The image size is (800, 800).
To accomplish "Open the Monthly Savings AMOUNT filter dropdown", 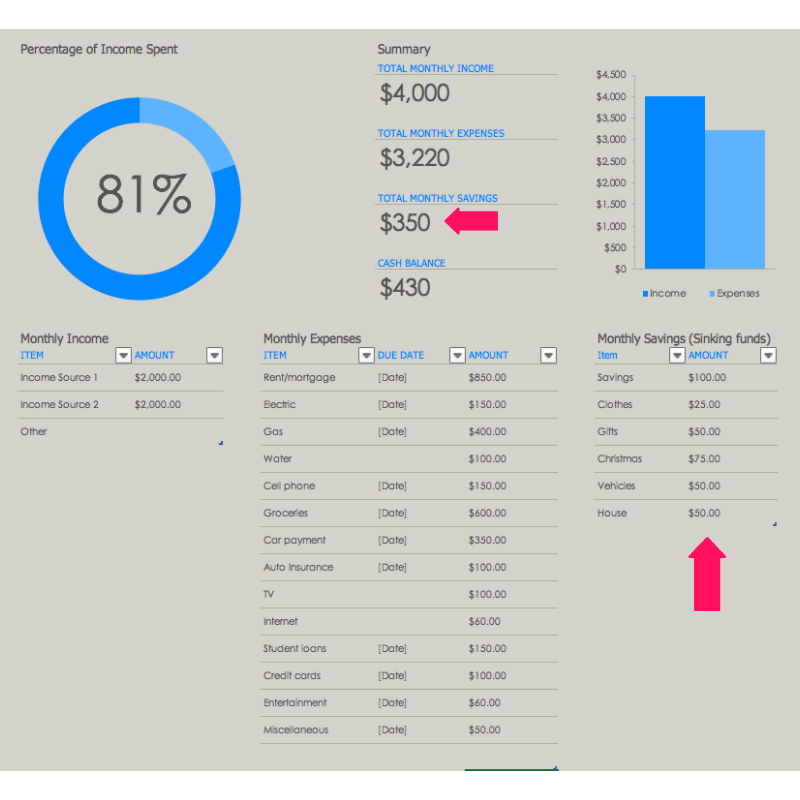I will tap(768, 355).
